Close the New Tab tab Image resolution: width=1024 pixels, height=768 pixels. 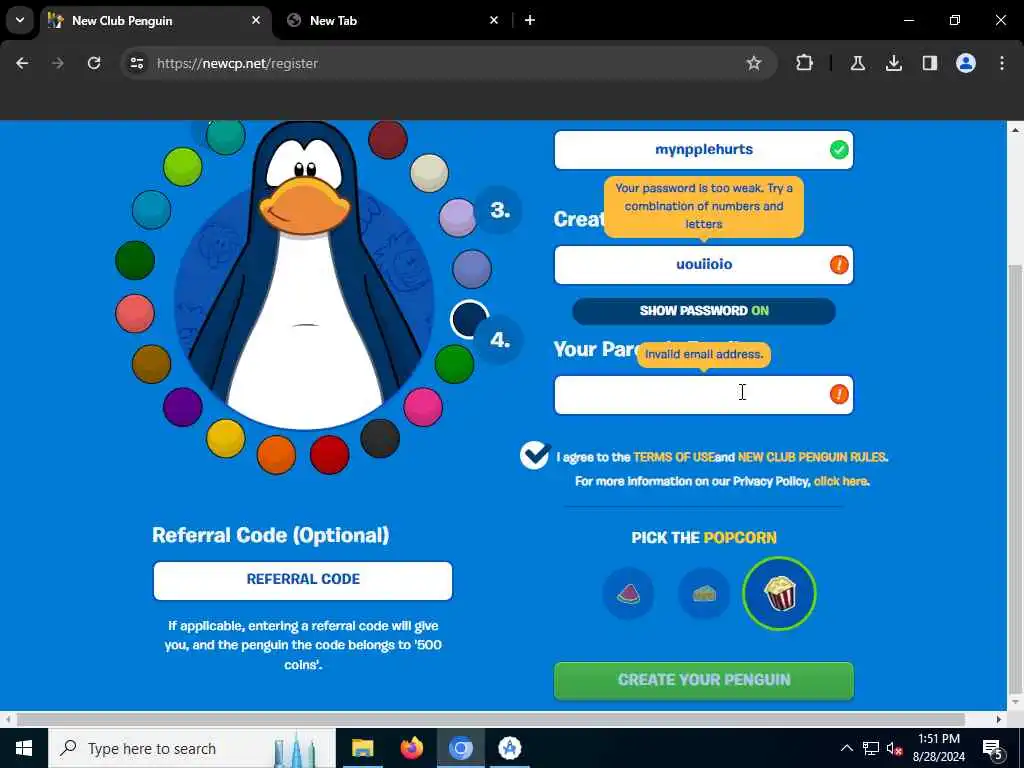tap(494, 20)
